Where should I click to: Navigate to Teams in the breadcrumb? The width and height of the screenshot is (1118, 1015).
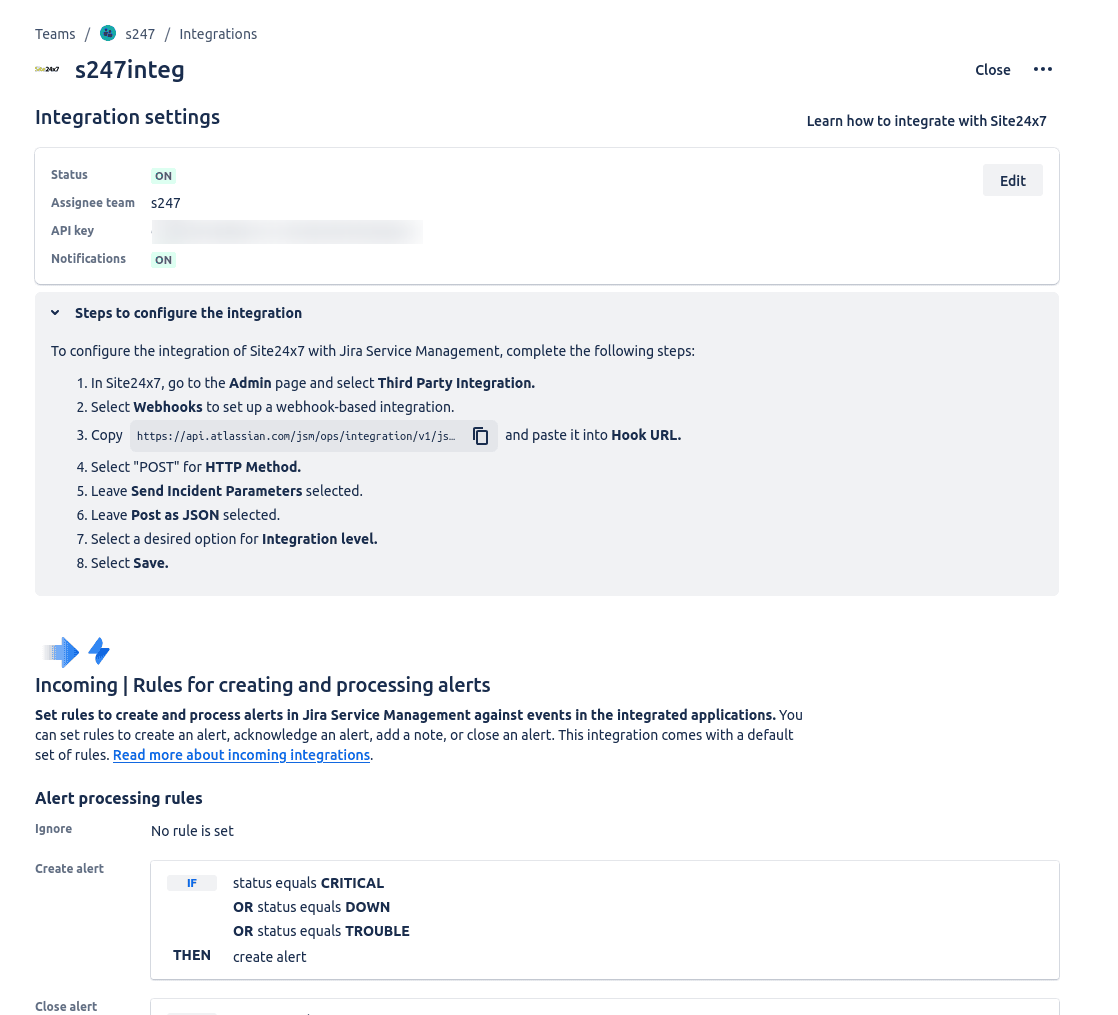click(x=55, y=33)
